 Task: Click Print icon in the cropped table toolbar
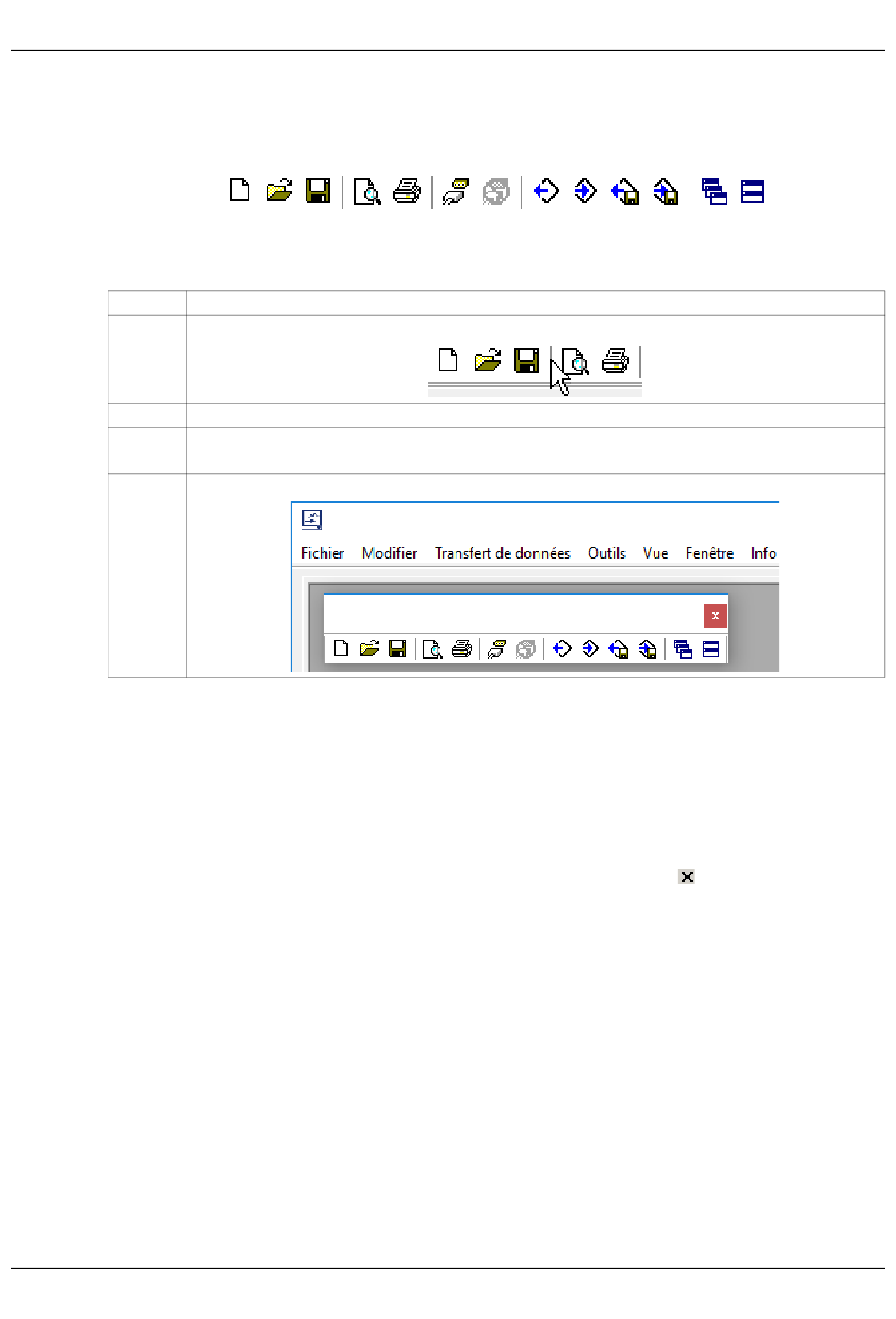click(x=615, y=359)
